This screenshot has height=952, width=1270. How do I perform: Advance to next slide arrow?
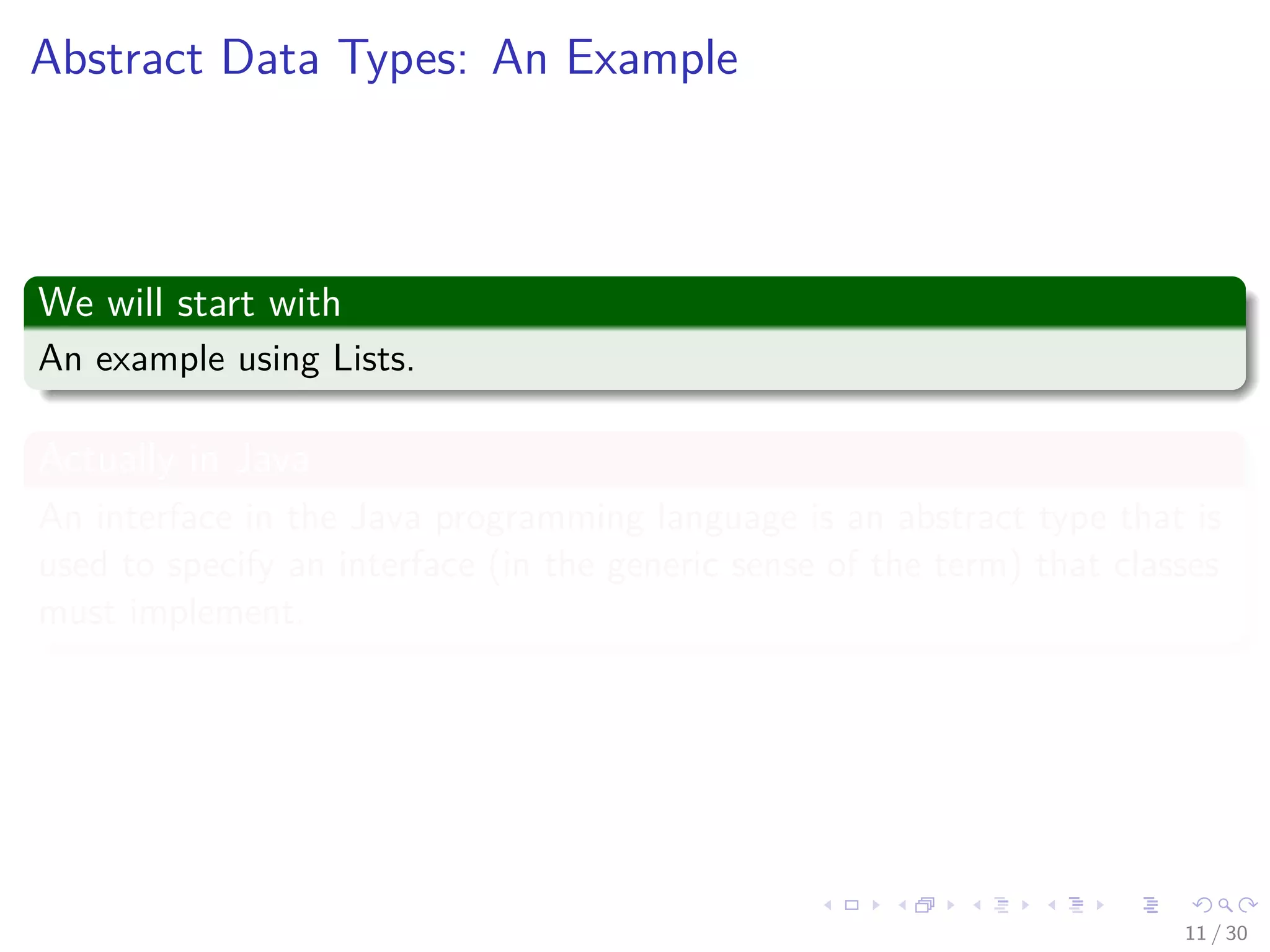tap(876, 906)
